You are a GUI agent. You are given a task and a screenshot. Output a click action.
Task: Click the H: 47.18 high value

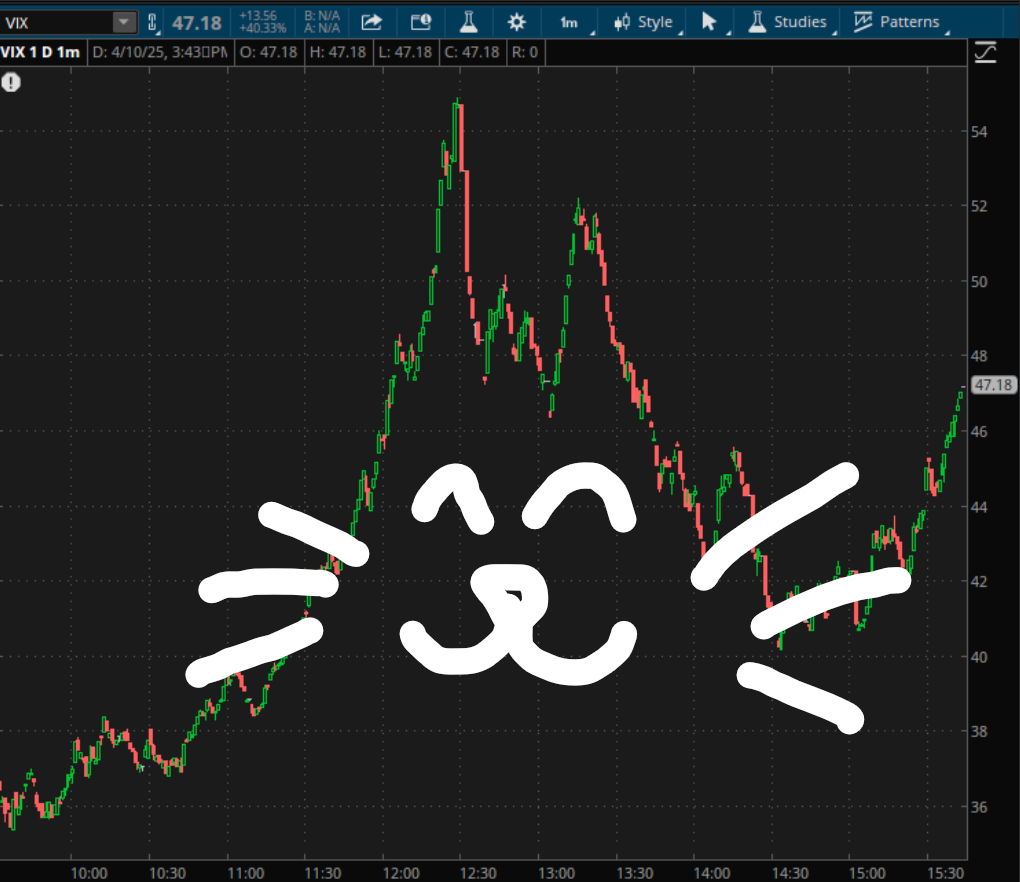click(338, 52)
